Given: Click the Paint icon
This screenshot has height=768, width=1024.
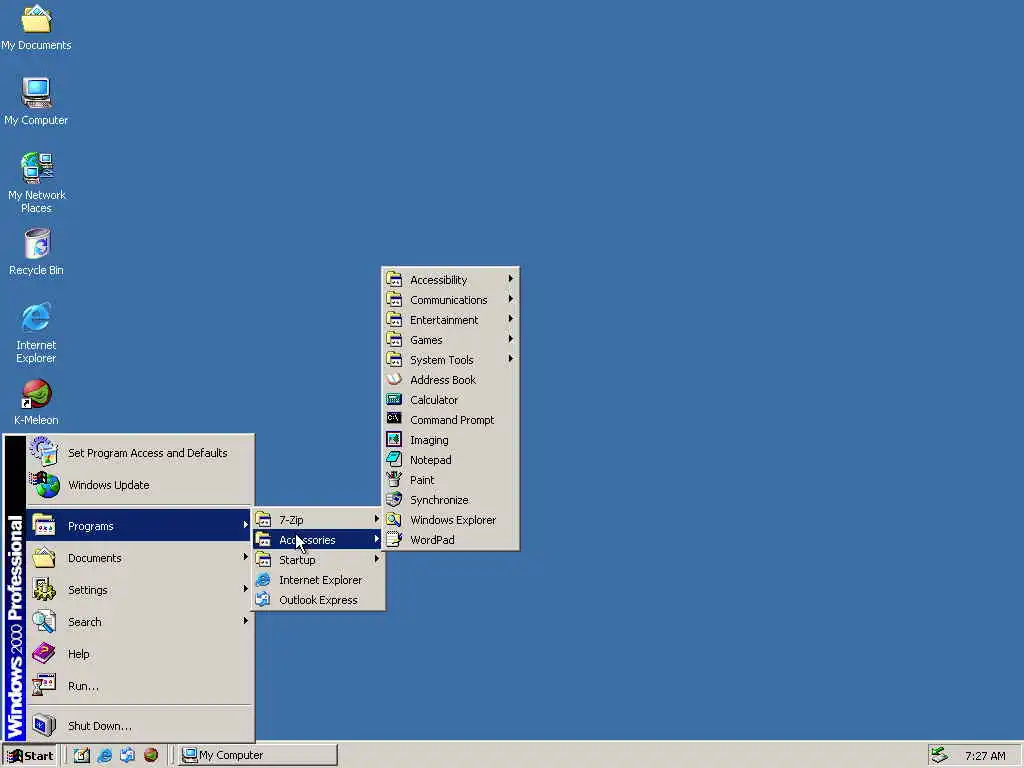Looking at the screenshot, I should click(x=394, y=479).
